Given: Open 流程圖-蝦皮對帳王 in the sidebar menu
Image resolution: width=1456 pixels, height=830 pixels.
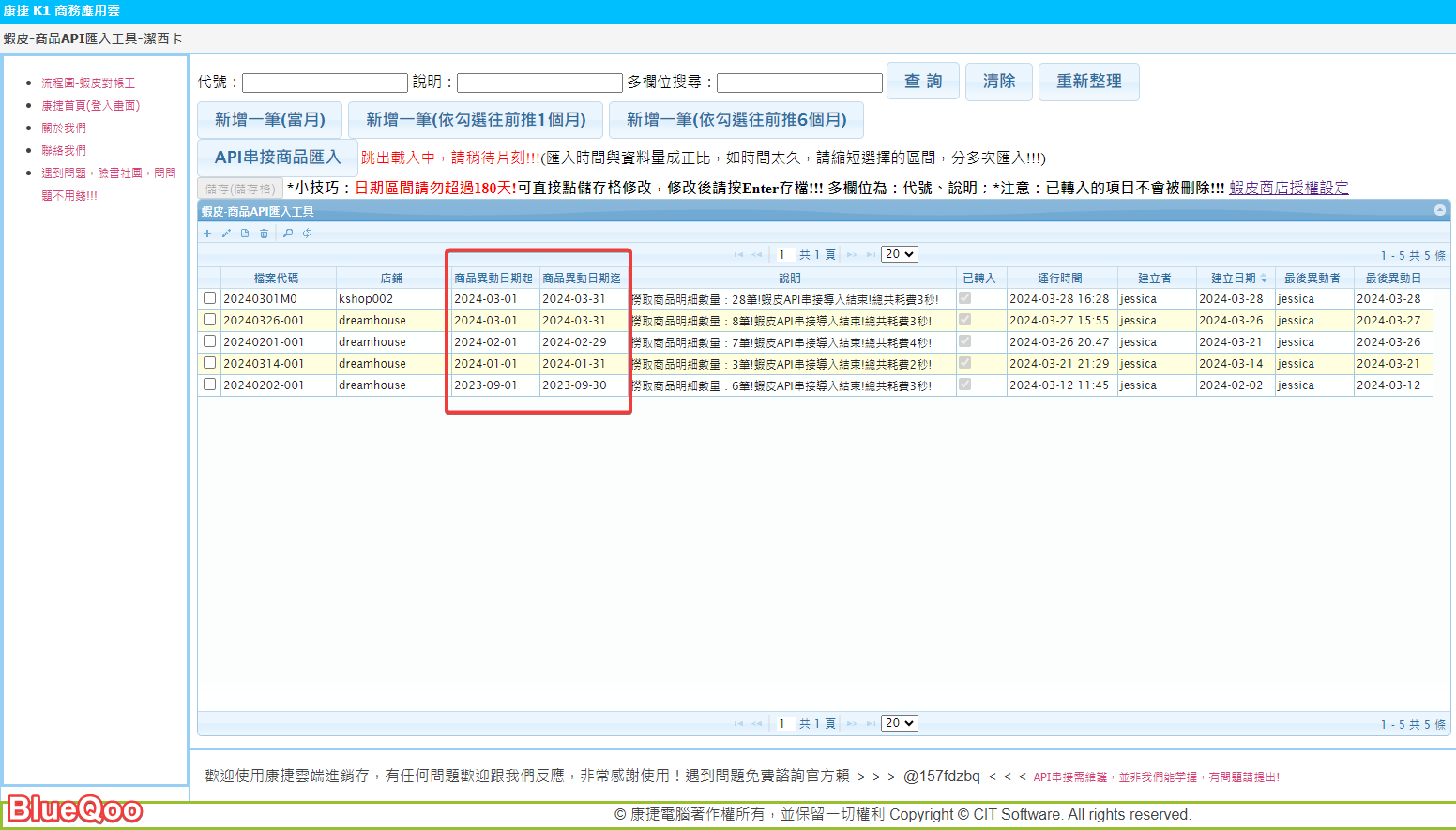Looking at the screenshot, I should (x=88, y=83).
